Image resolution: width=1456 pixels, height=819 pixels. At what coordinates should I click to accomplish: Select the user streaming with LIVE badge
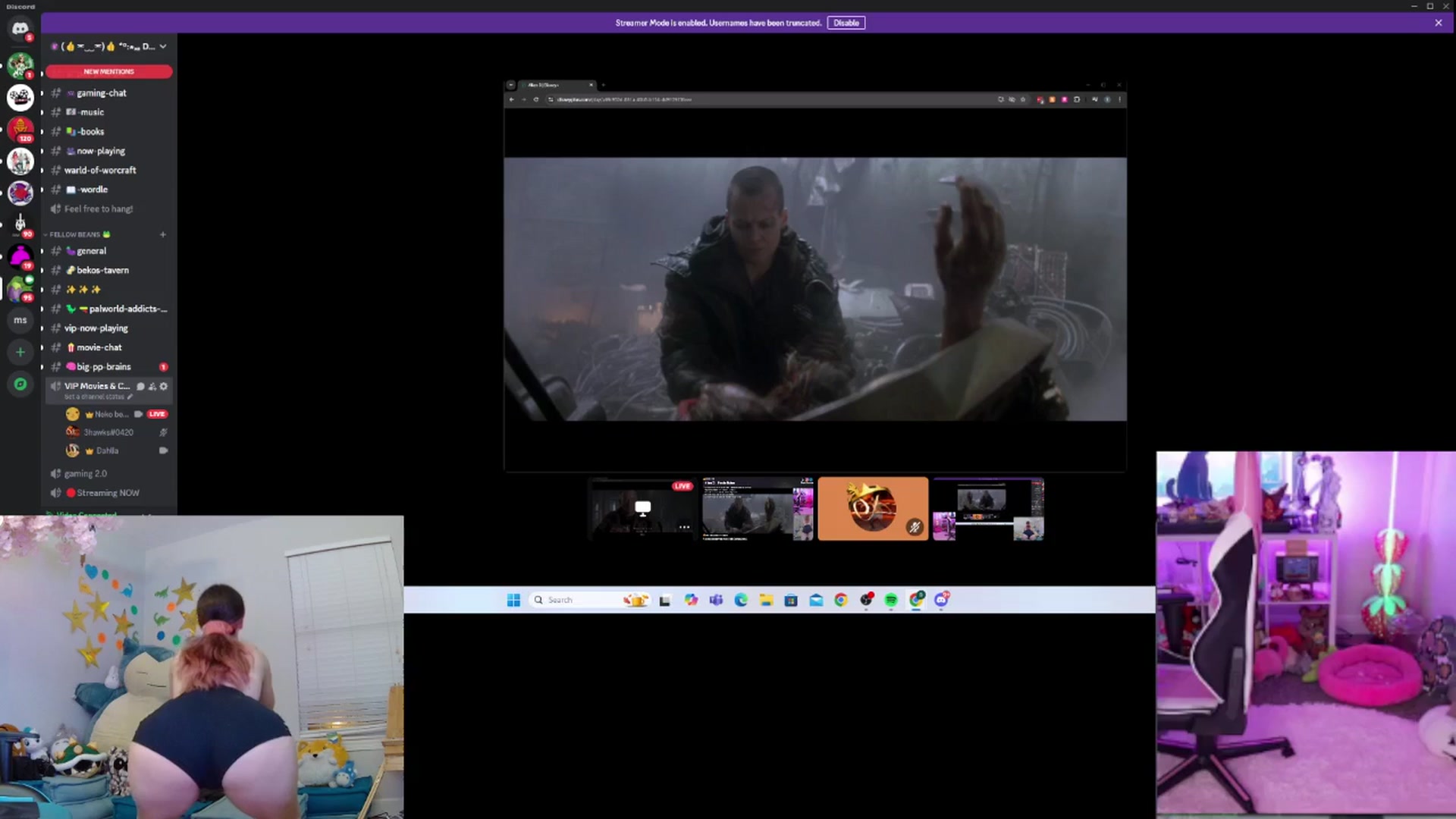(x=117, y=414)
